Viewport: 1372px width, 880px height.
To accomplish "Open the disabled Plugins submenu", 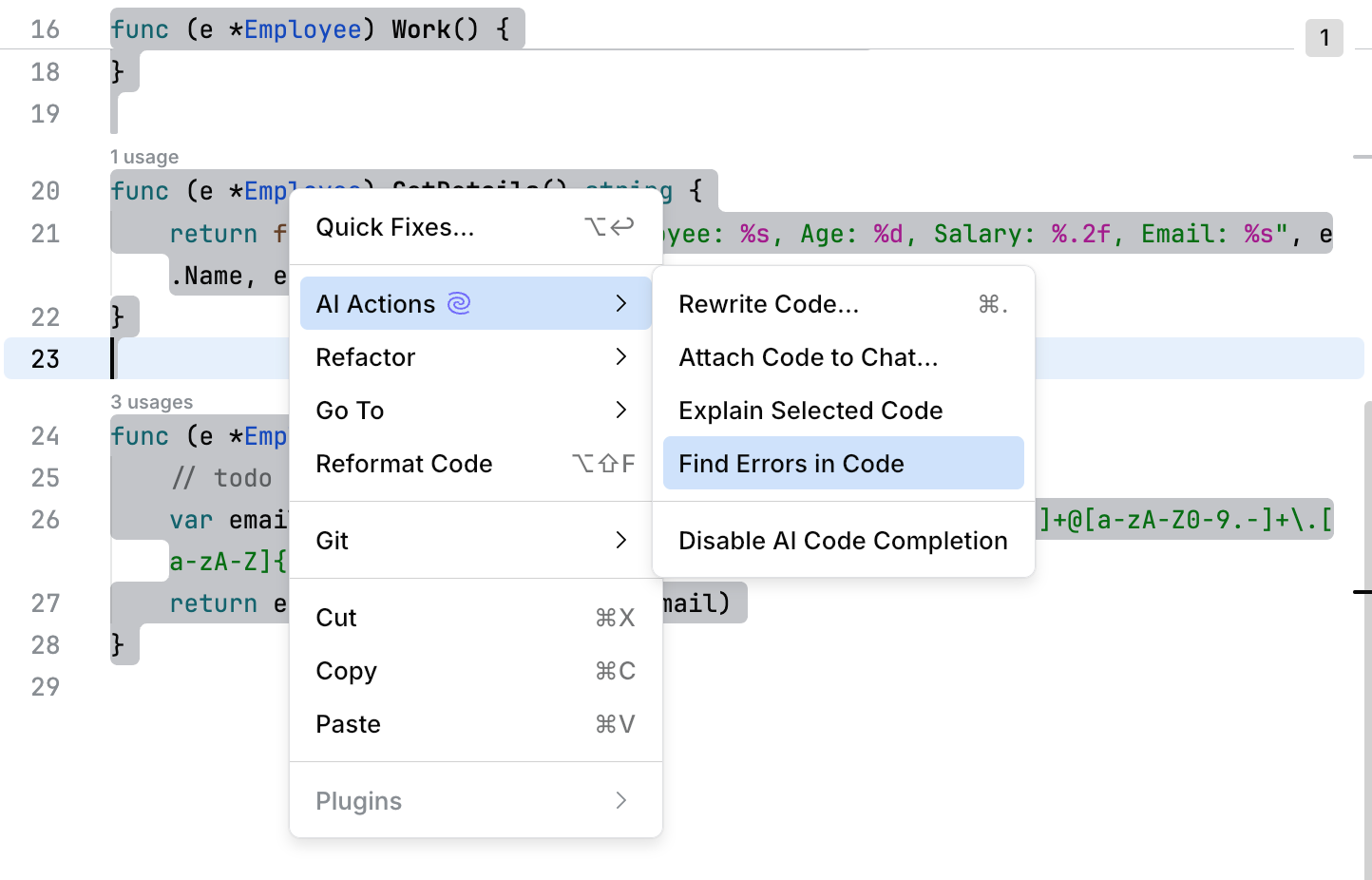I will pyautogui.click(x=475, y=800).
